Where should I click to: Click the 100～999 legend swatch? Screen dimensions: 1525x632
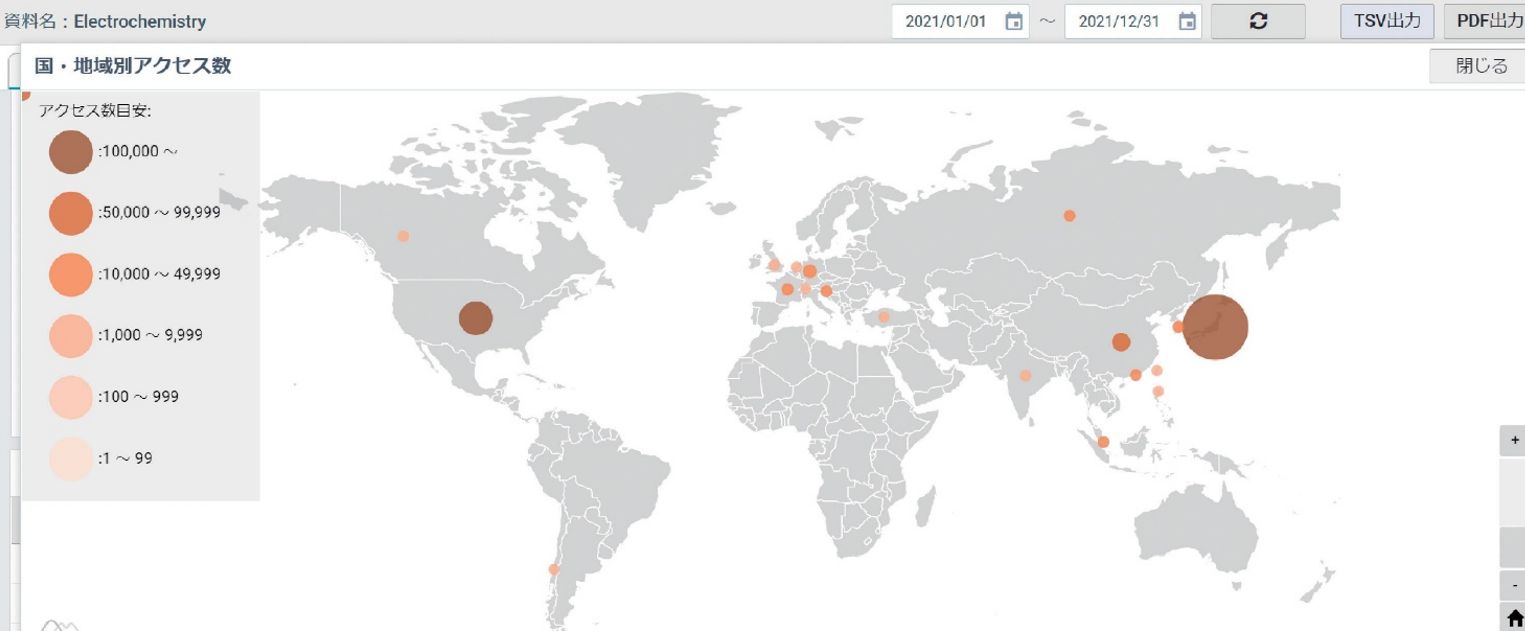pos(71,397)
